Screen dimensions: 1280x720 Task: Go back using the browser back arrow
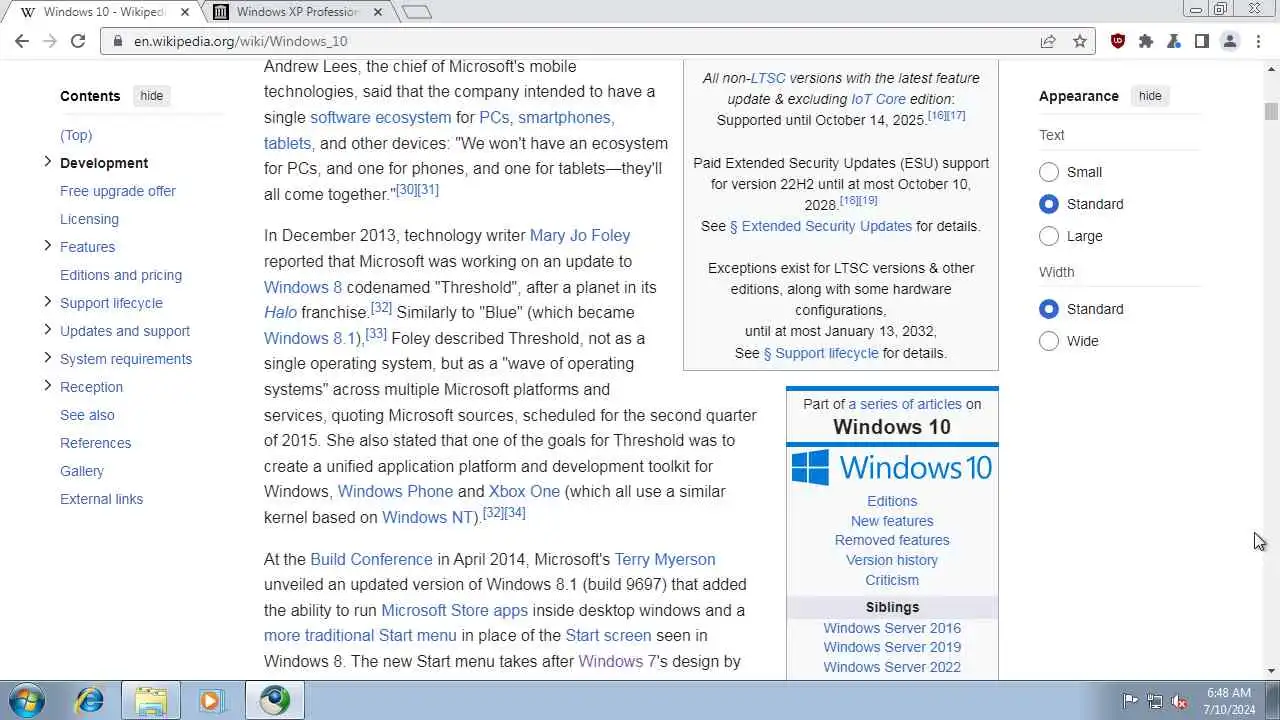pos(22,41)
